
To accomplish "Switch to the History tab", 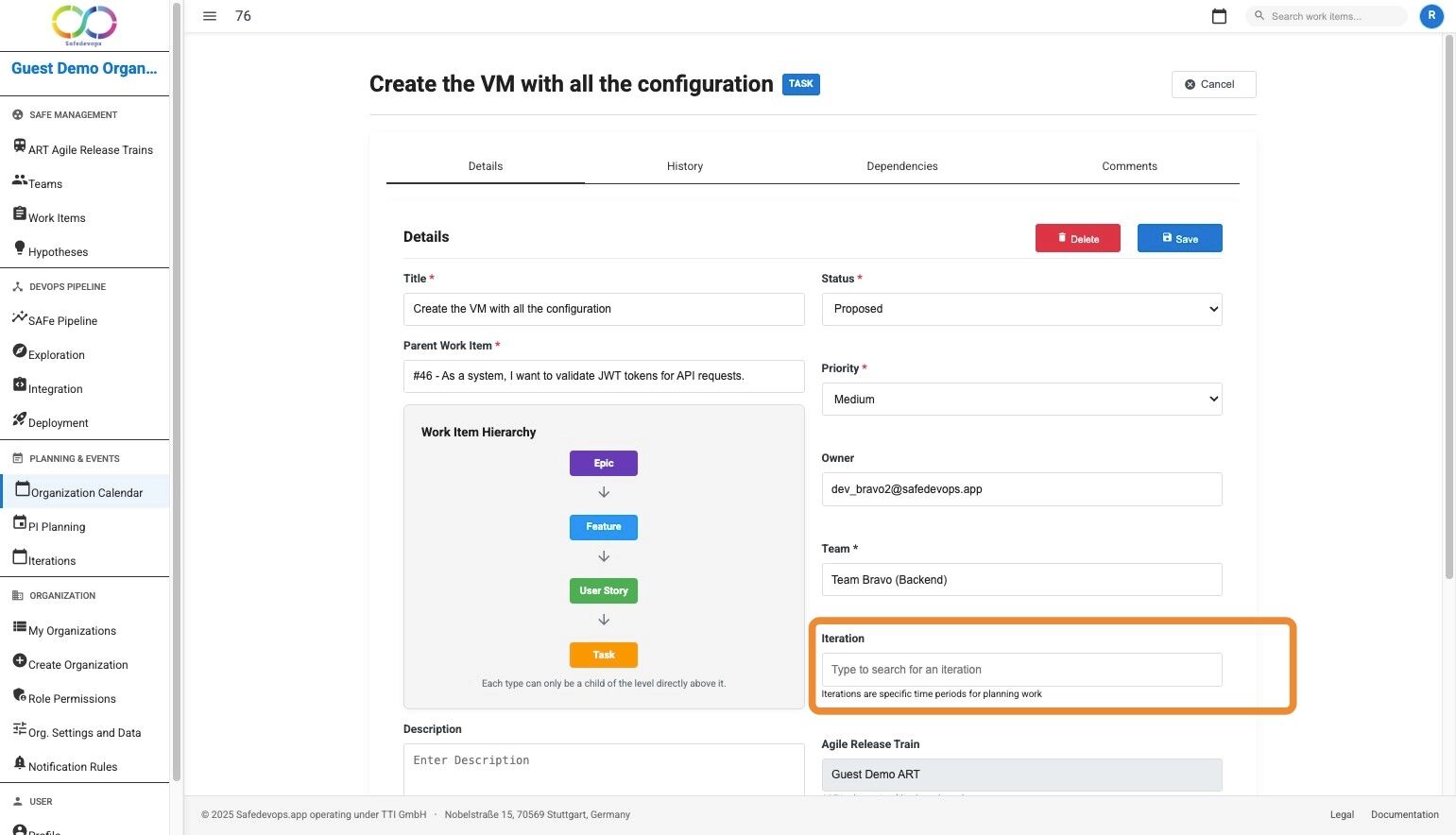I will click(x=684, y=165).
